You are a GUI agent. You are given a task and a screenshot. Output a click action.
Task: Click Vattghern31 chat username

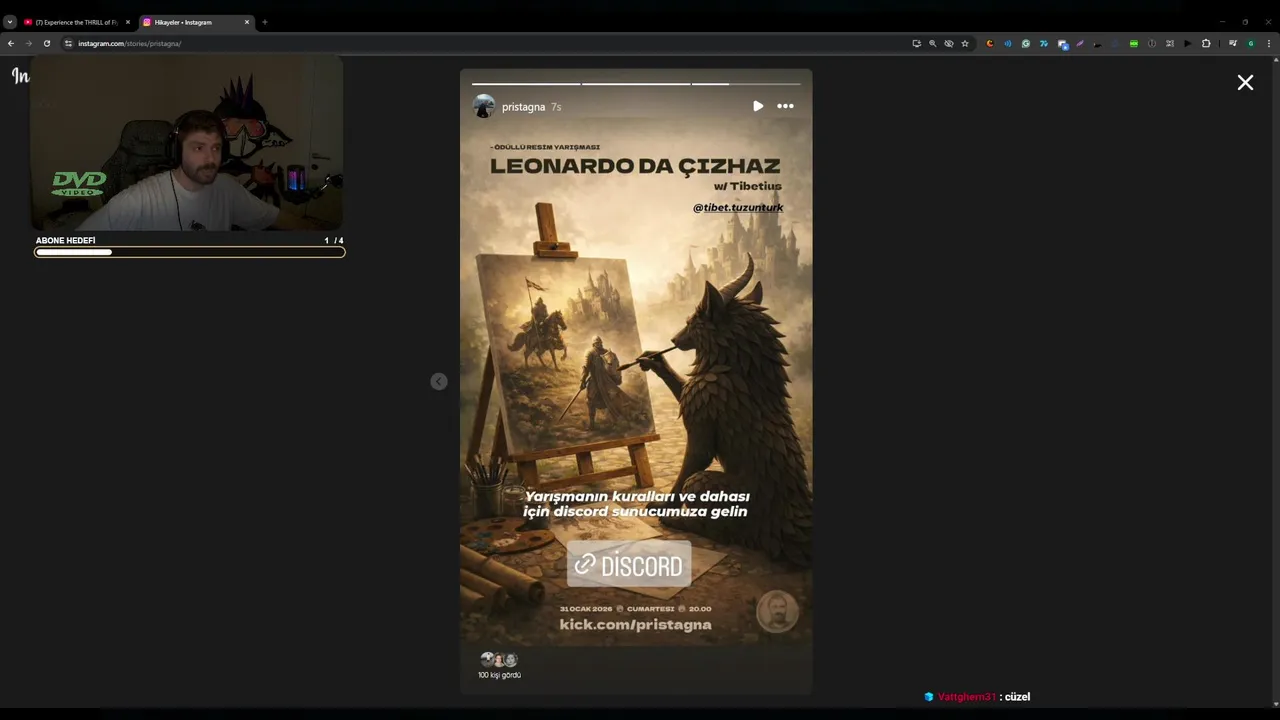point(967,697)
